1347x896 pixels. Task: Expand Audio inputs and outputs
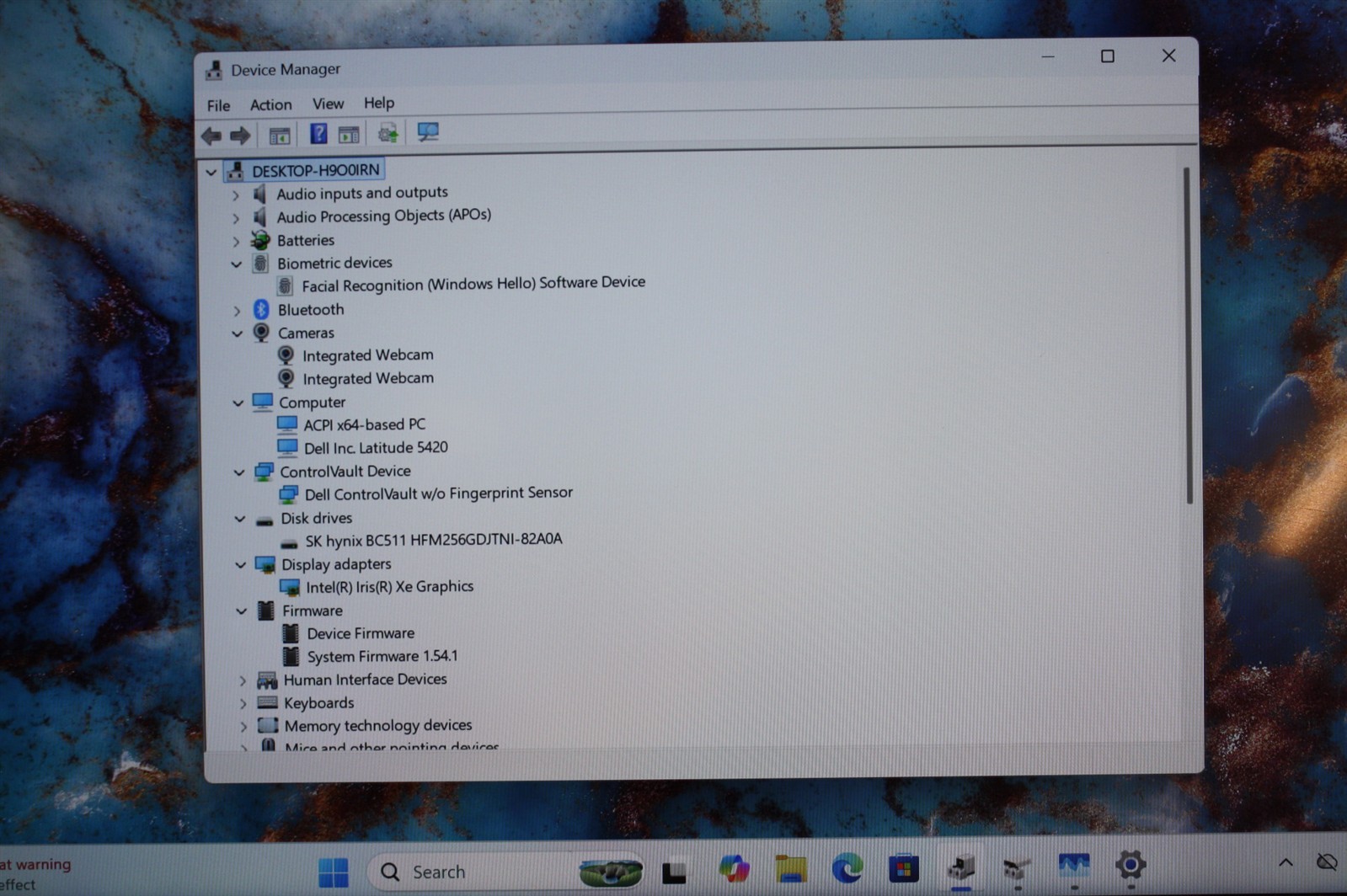tap(236, 195)
